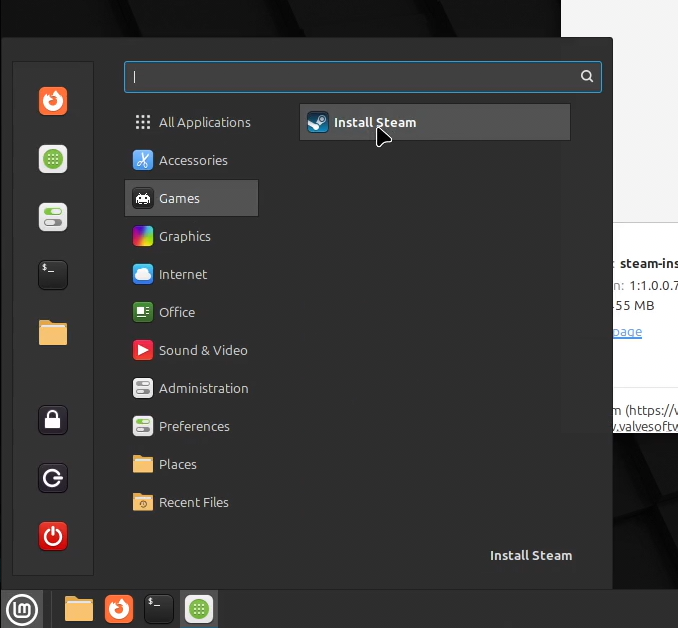
Task: Select the Administration category
Action: pyautogui.click(x=192, y=388)
